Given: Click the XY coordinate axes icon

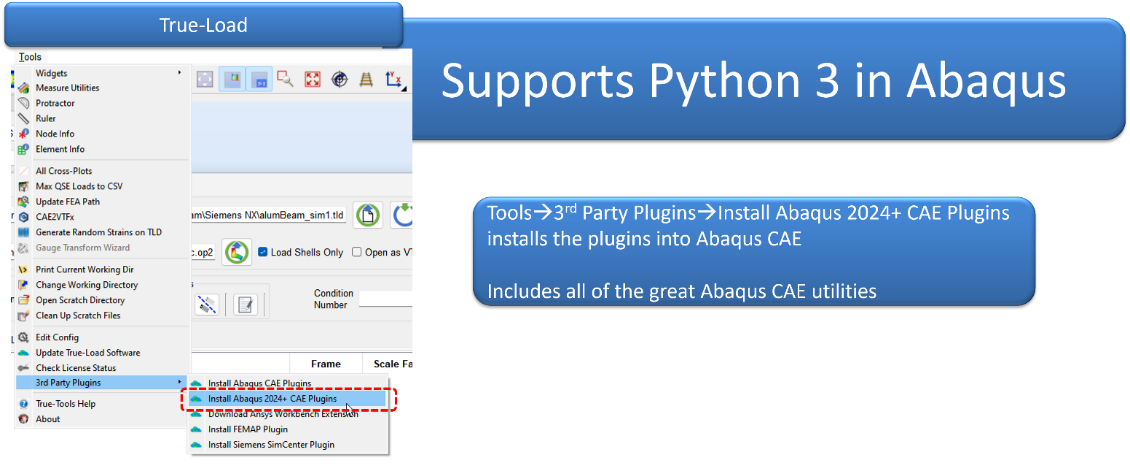Looking at the screenshot, I should click(x=393, y=79).
